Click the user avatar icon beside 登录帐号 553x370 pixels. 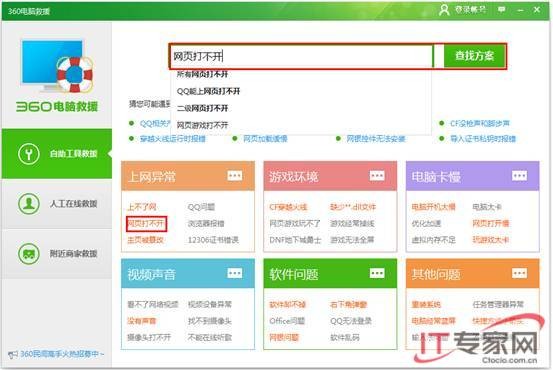click(444, 10)
